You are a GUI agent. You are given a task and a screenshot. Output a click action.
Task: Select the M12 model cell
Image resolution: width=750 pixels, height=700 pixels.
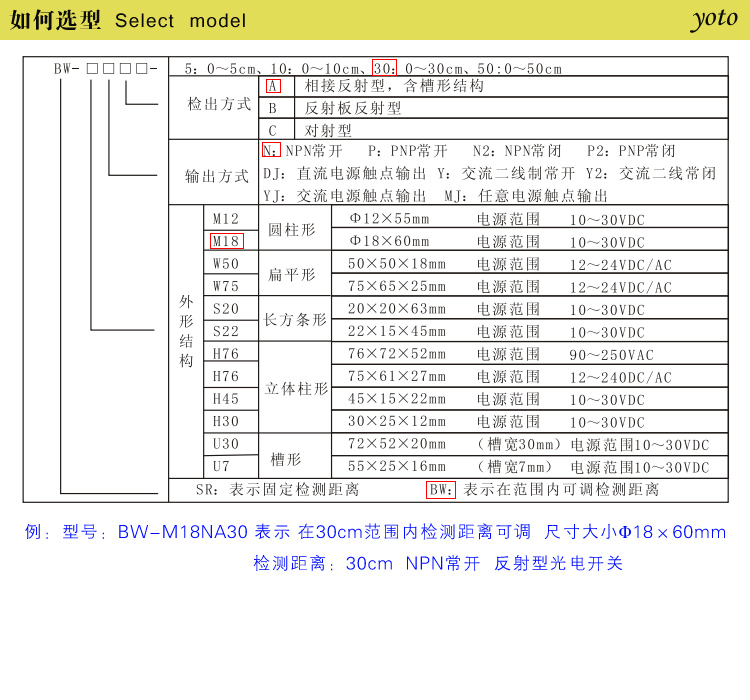point(225,218)
